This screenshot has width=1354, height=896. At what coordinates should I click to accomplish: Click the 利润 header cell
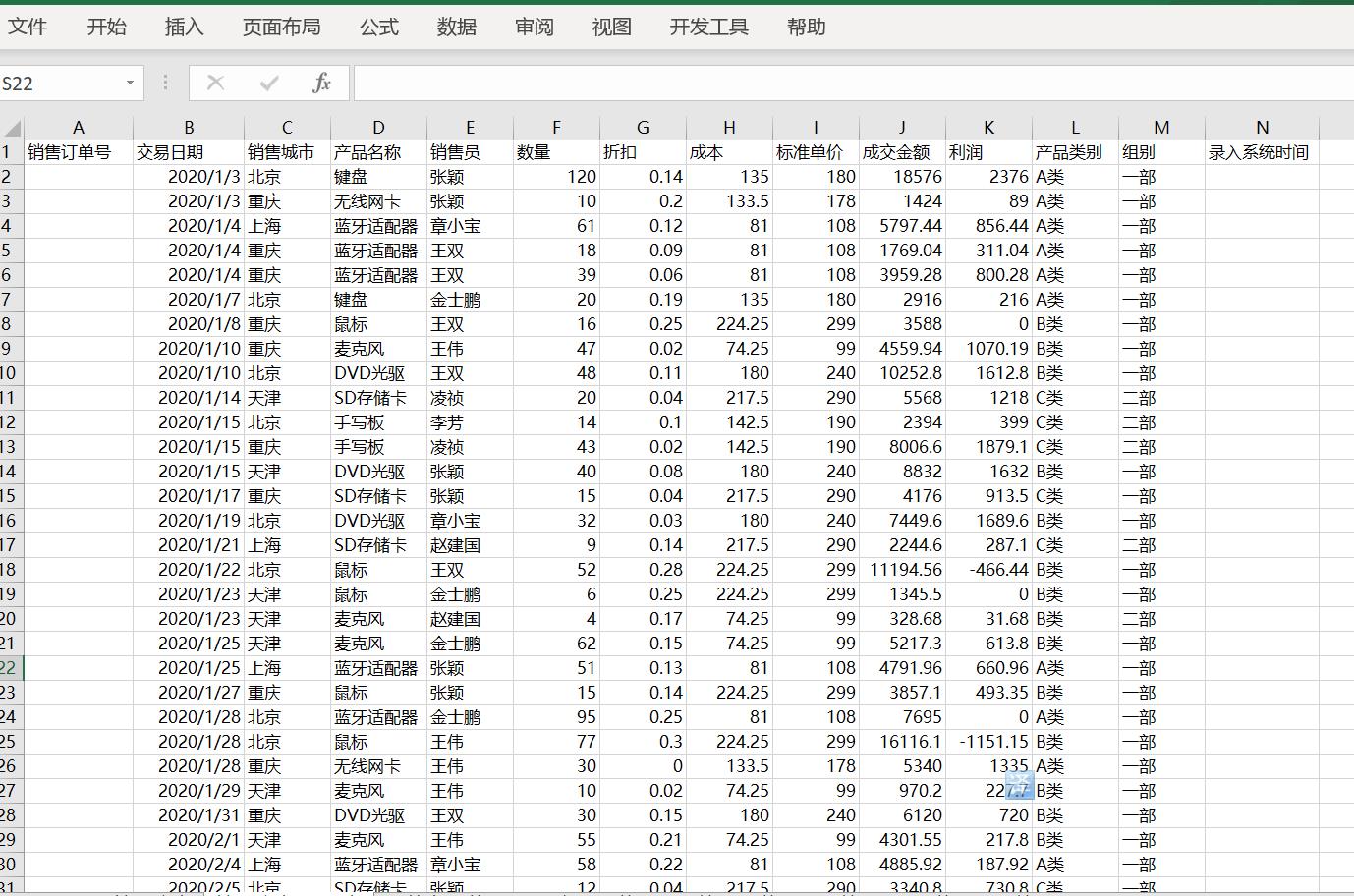click(988, 152)
